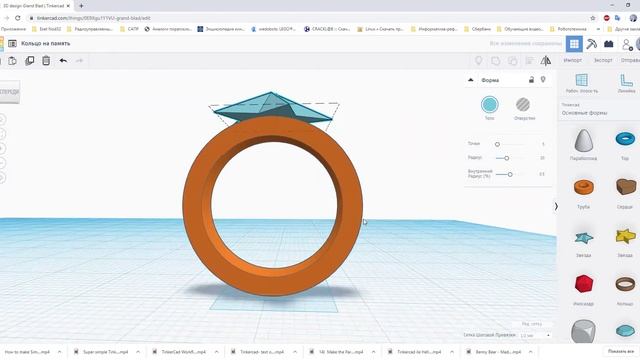Pick the yellow Star shape
640x360 pixels.
(x=625, y=236)
